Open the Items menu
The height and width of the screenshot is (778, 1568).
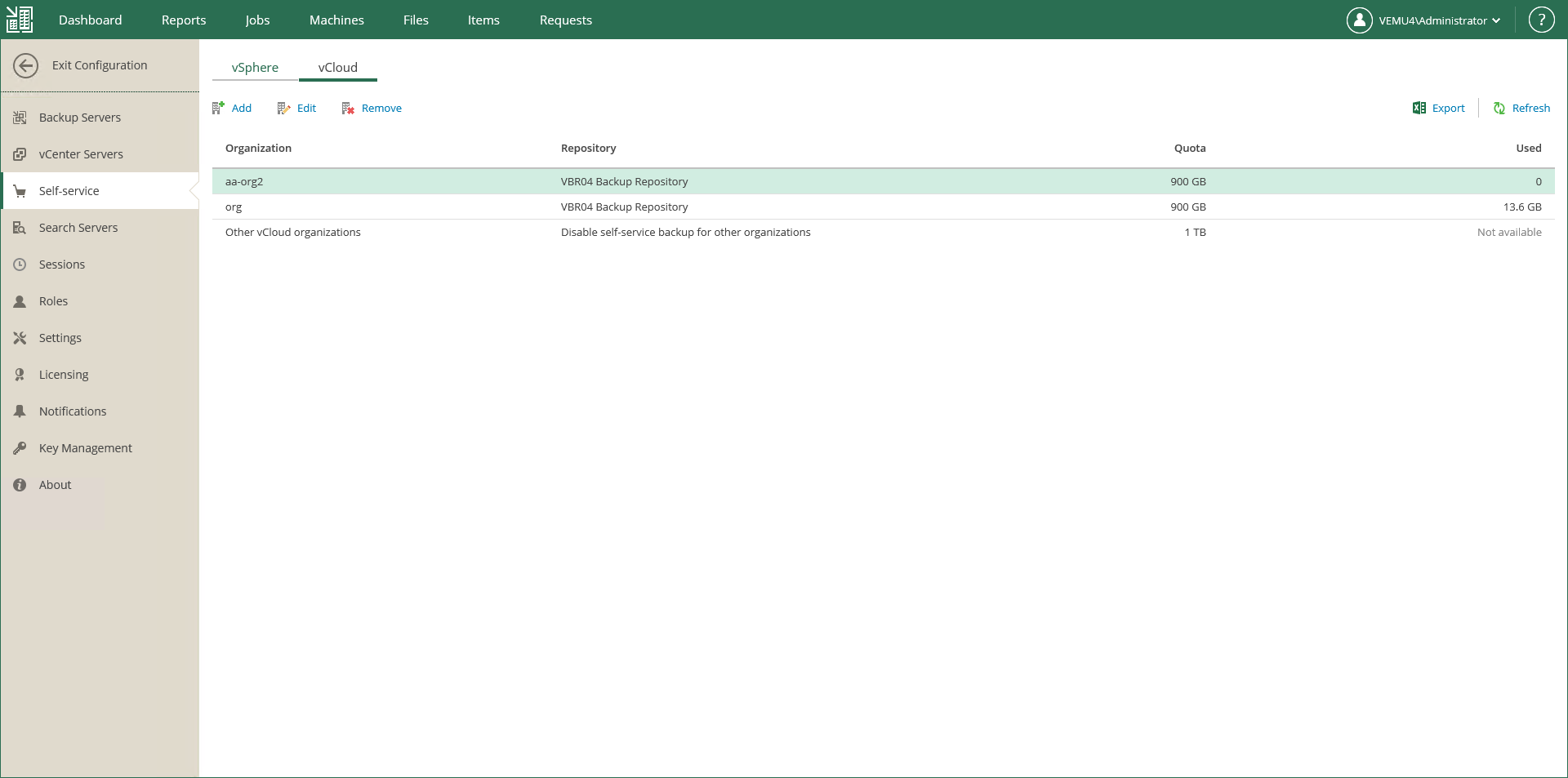click(x=483, y=20)
